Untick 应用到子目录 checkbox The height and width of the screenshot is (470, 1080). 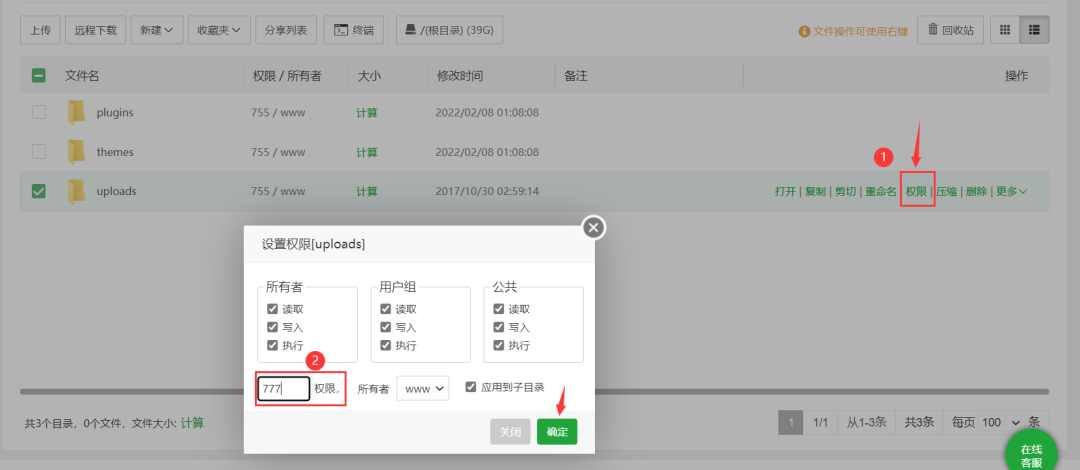[471, 387]
